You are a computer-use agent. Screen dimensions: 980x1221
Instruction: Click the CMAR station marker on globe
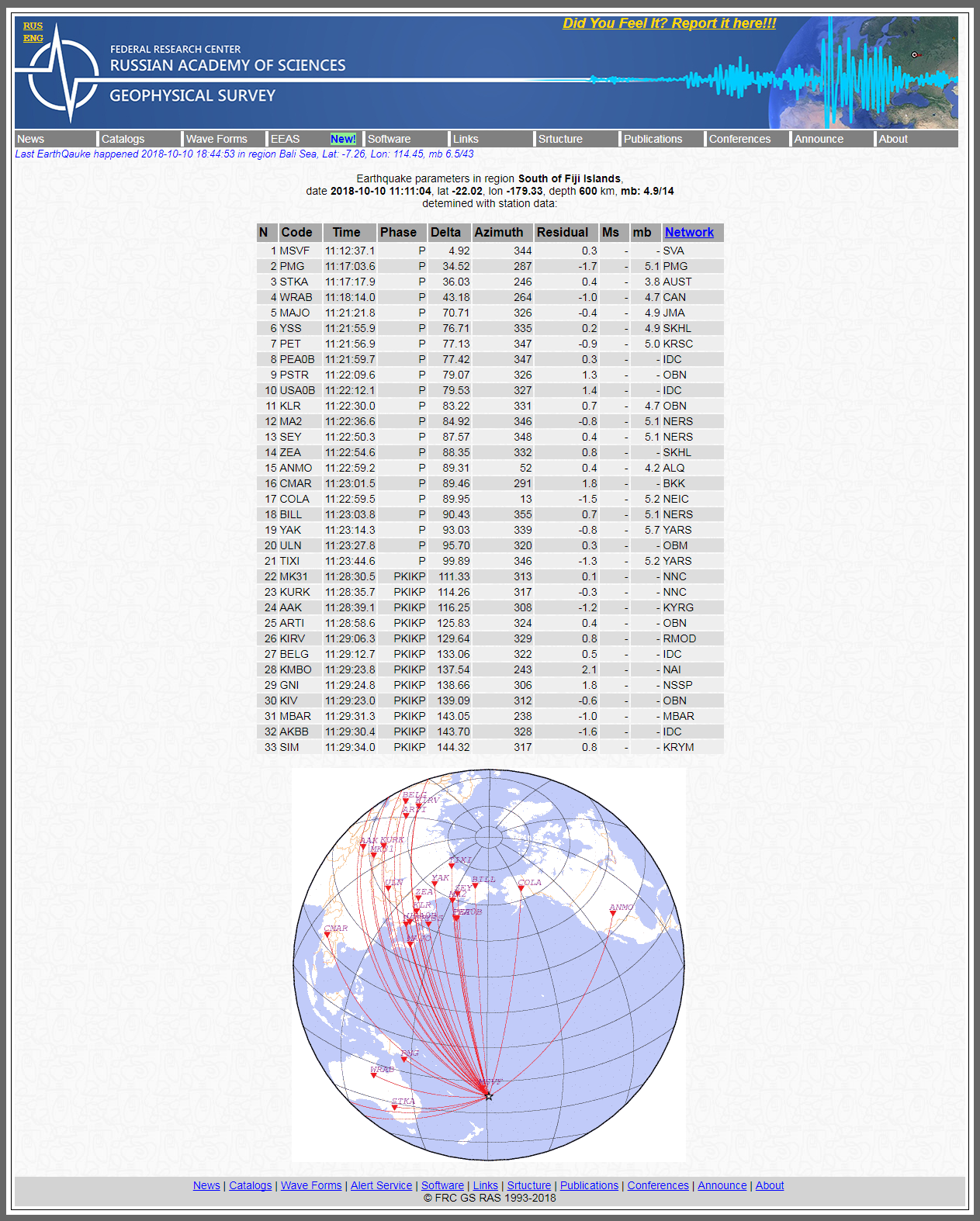coord(327,935)
